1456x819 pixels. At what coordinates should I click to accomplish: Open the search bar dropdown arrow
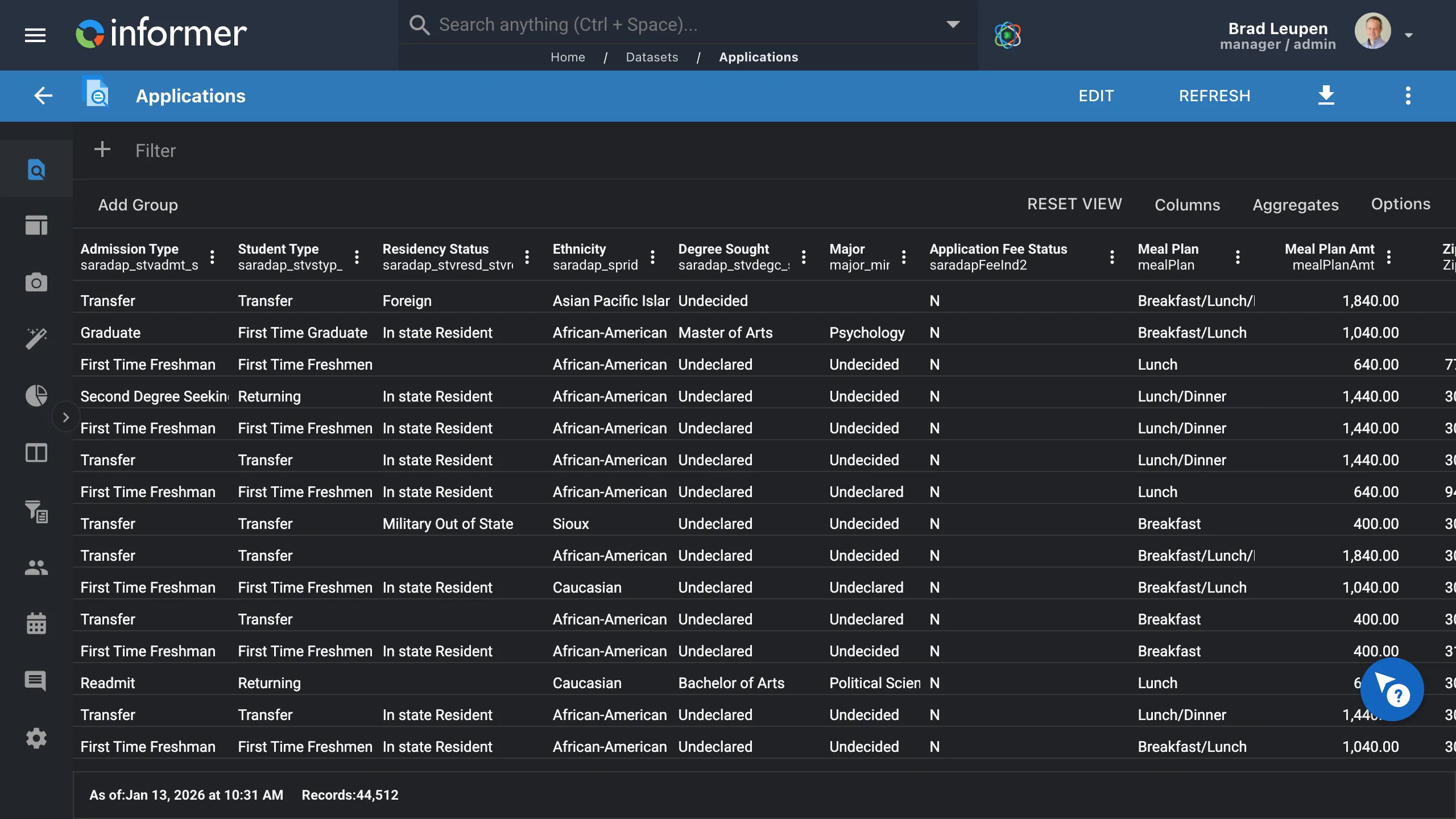953,24
